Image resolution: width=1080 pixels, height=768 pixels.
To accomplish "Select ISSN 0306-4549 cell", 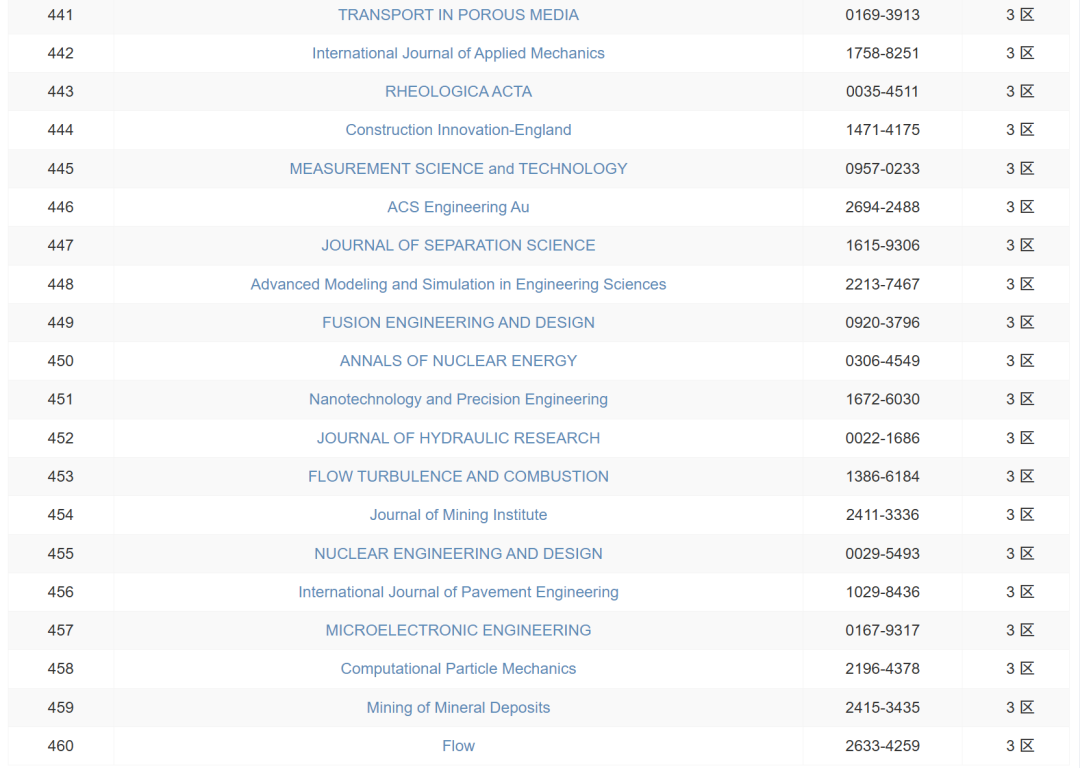I will (882, 361).
